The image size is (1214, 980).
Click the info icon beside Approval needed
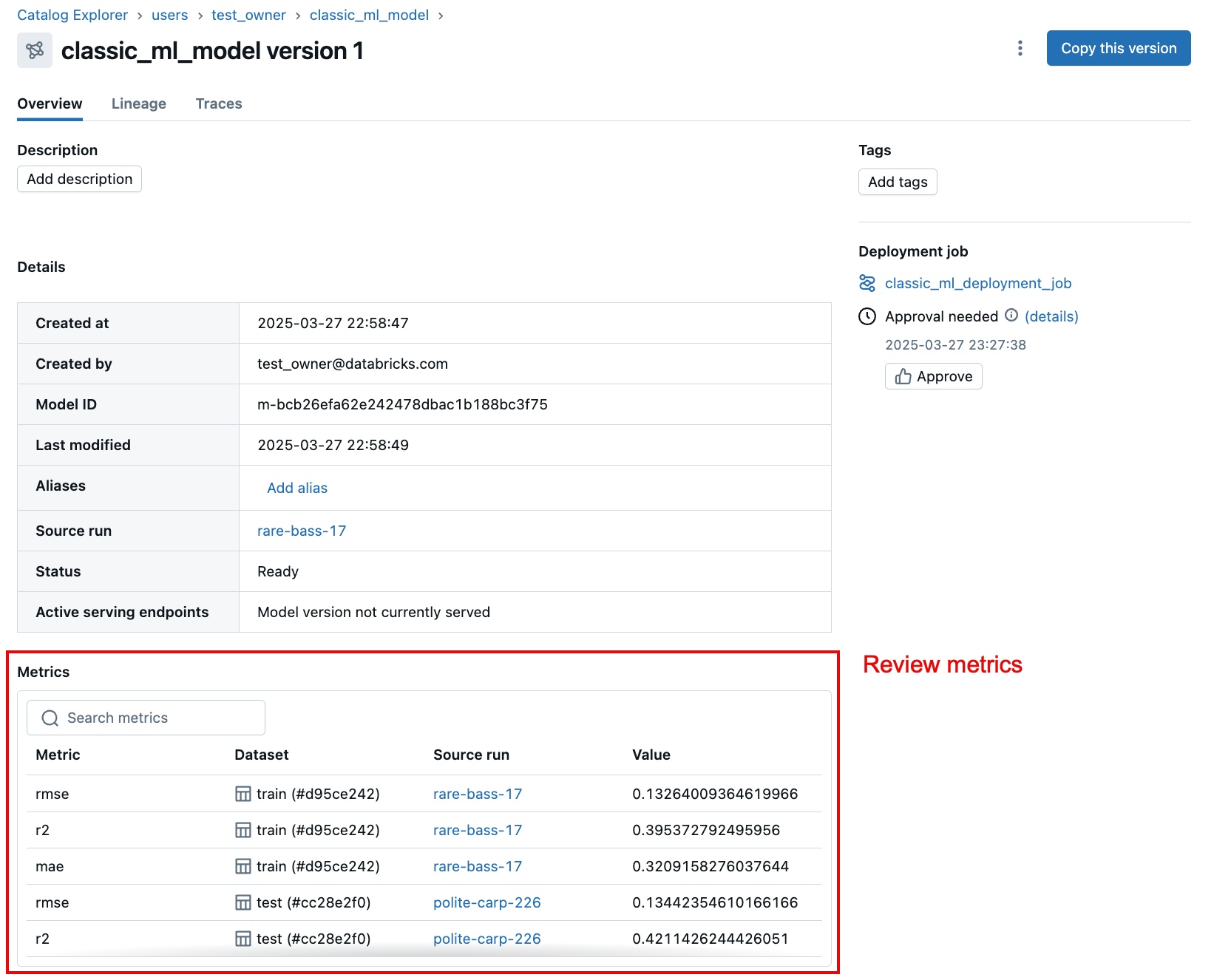coord(1011,316)
